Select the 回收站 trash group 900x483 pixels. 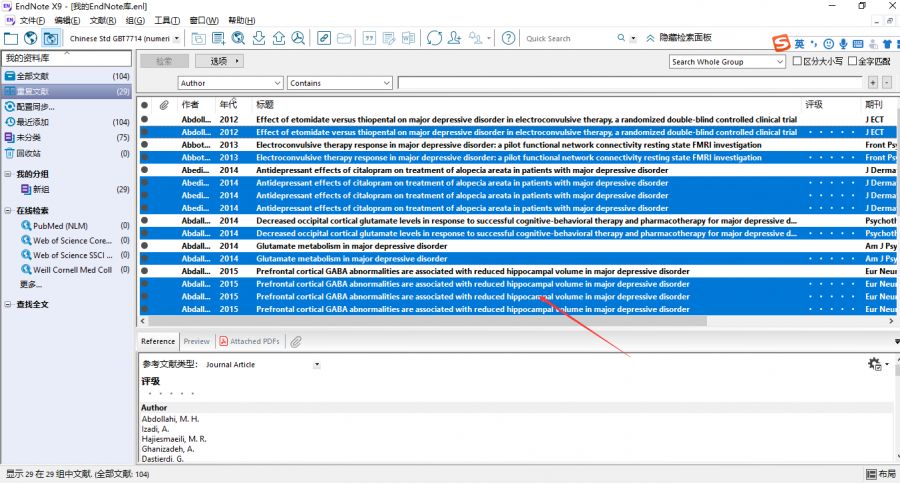coord(67,153)
